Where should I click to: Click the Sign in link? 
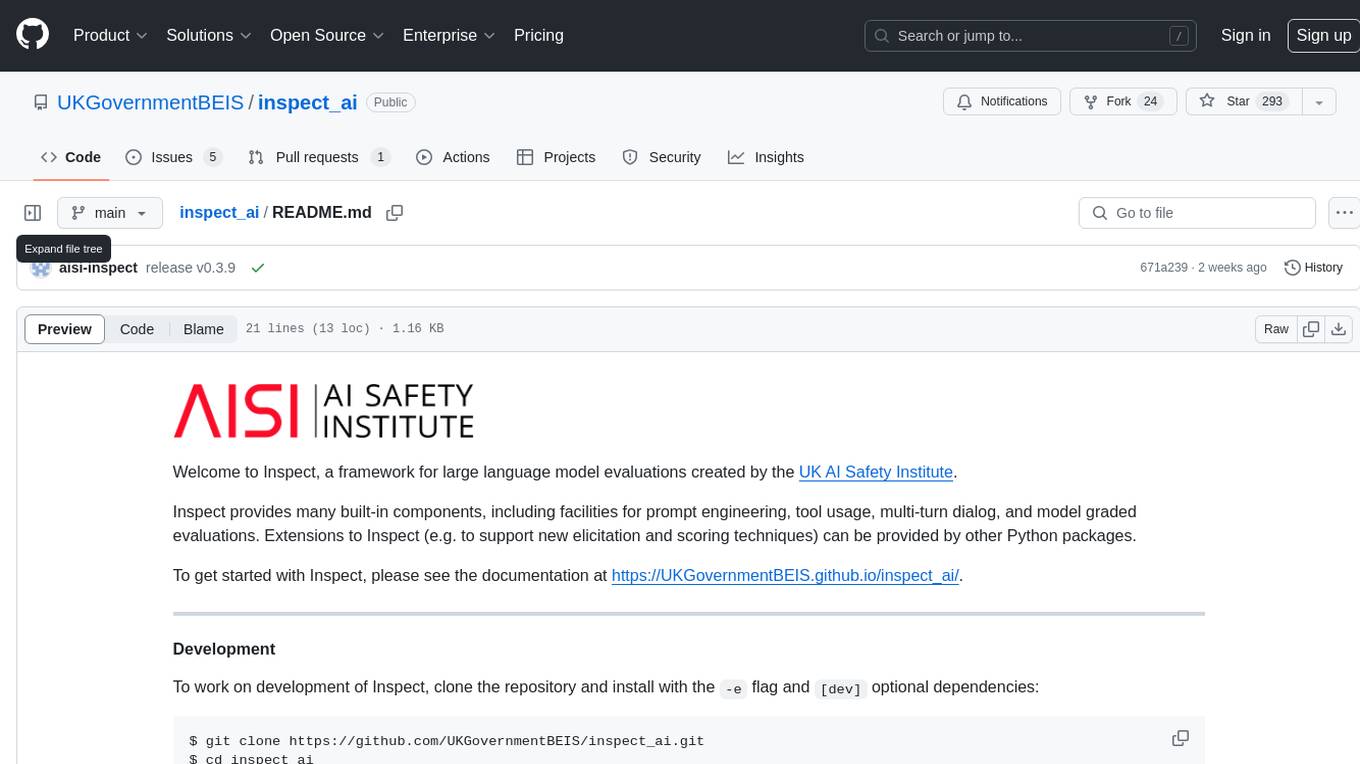[x=1246, y=35]
